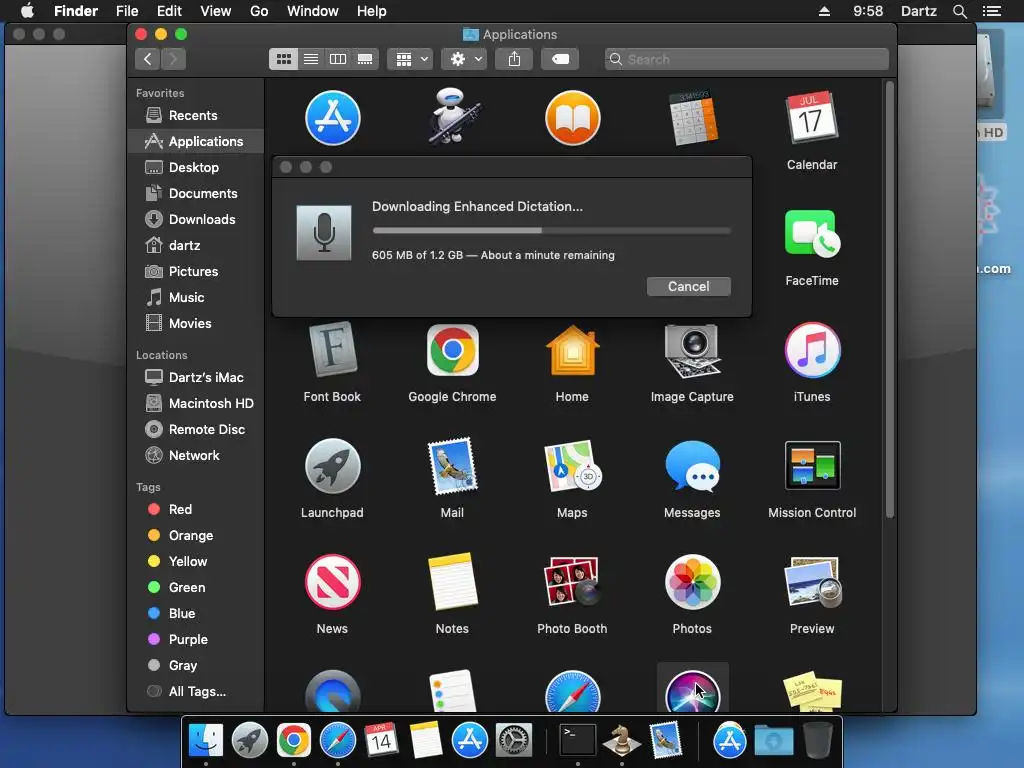The width and height of the screenshot is (1024, 768).
Task: Open the Go menu
Action: (259, 11)
